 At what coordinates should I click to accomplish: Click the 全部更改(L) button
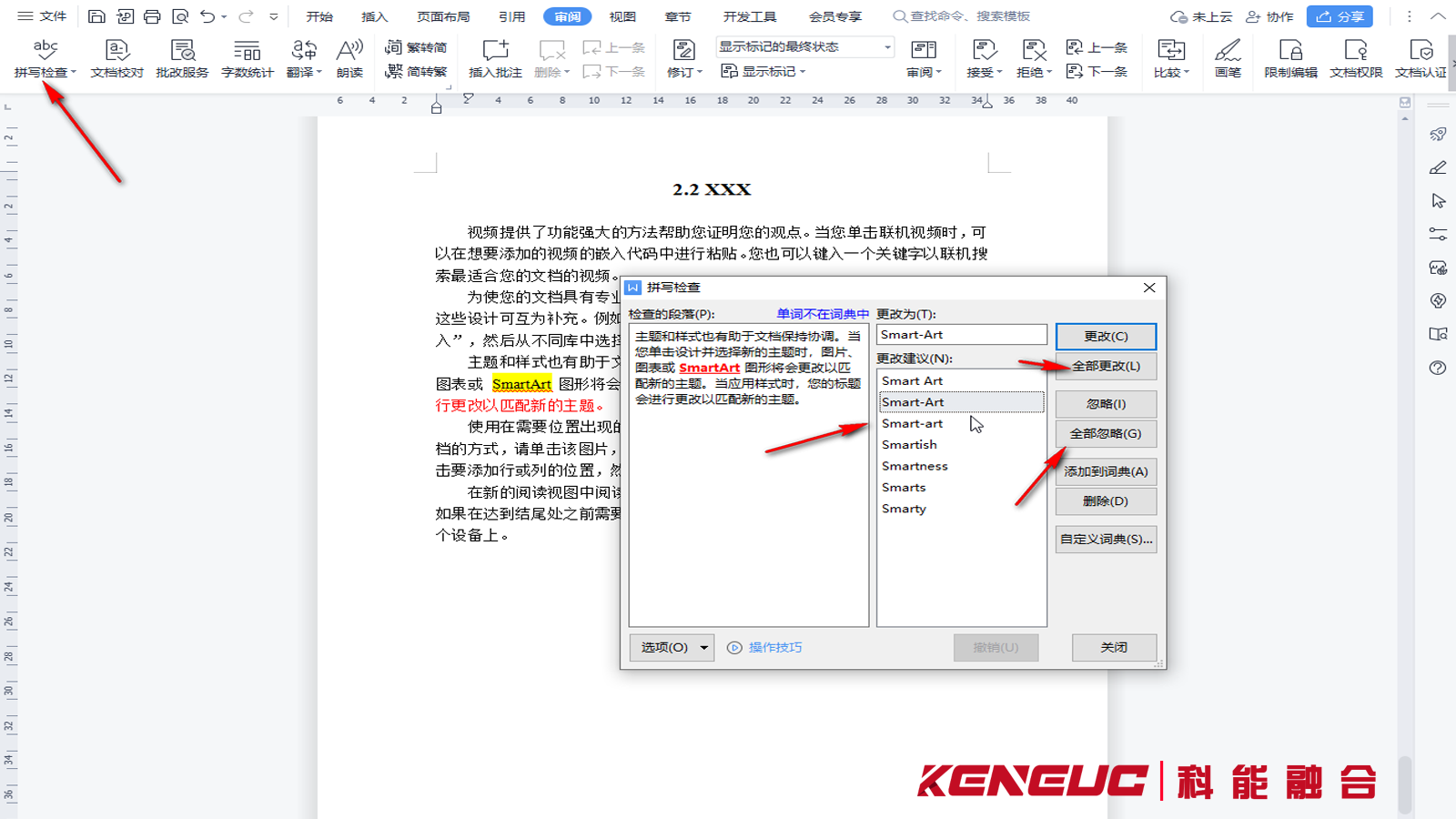click(1106, 366)
